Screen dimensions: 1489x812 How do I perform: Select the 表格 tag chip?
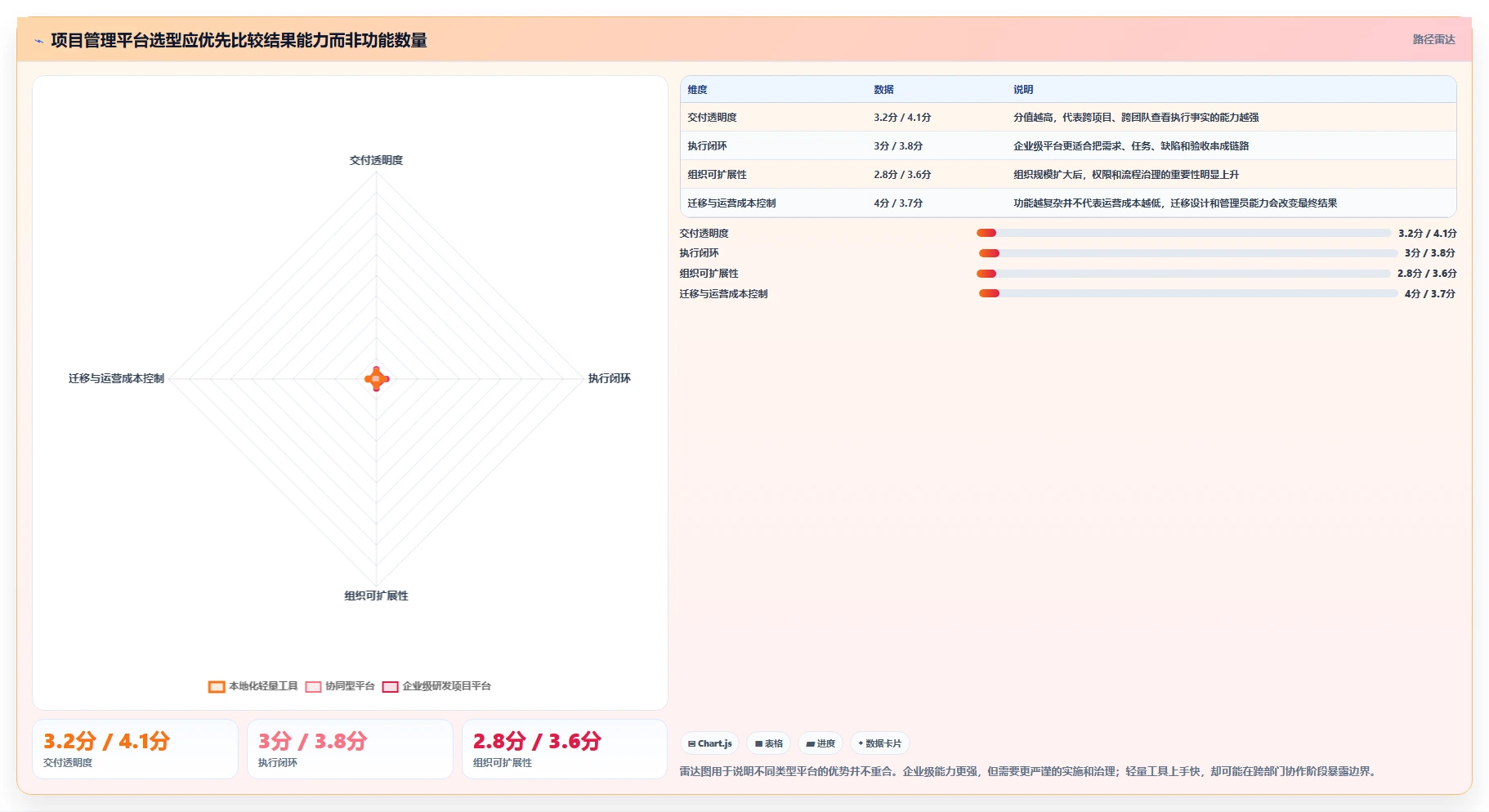(768, 743)
